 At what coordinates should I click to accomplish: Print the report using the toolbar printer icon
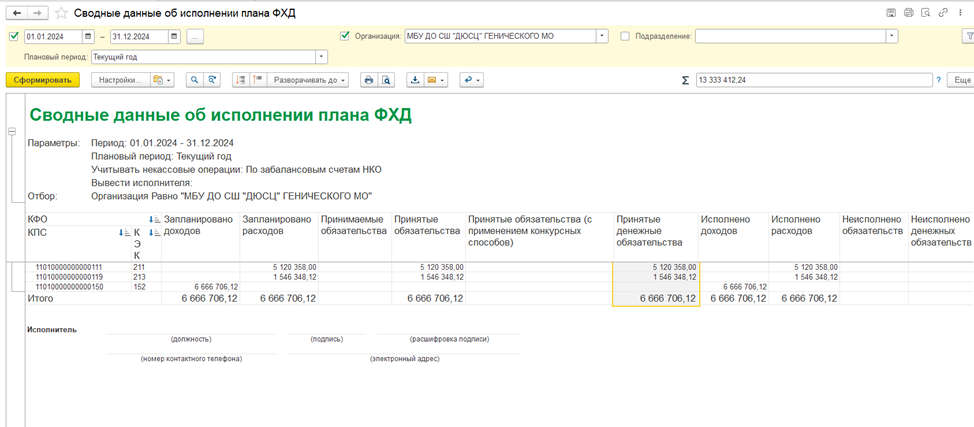369,80
